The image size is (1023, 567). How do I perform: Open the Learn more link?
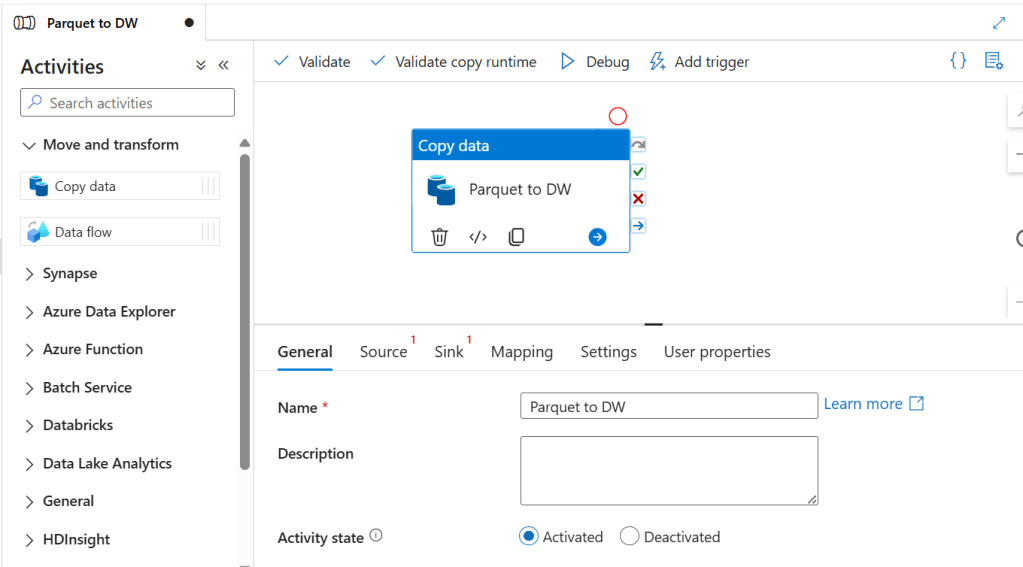coord(872,404)
